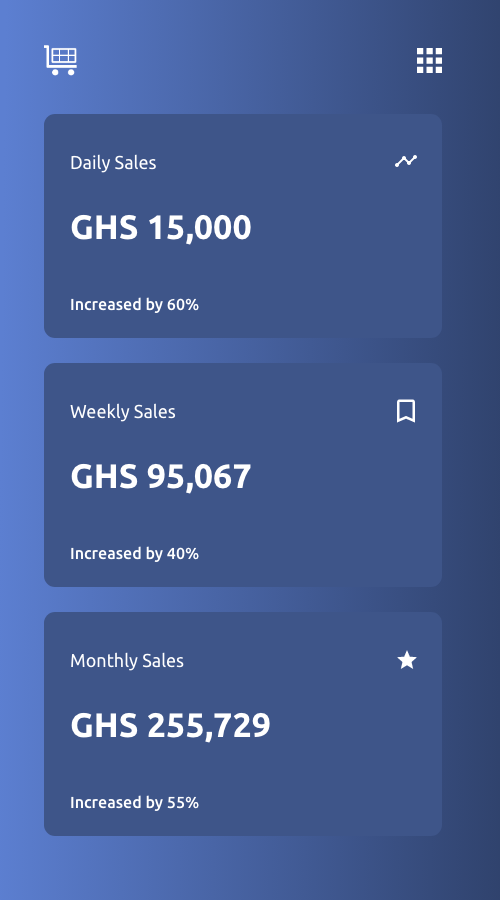Select the Monthly Sales title text
The width and height of the screenshot is (500, 900).
pos(127,661)
